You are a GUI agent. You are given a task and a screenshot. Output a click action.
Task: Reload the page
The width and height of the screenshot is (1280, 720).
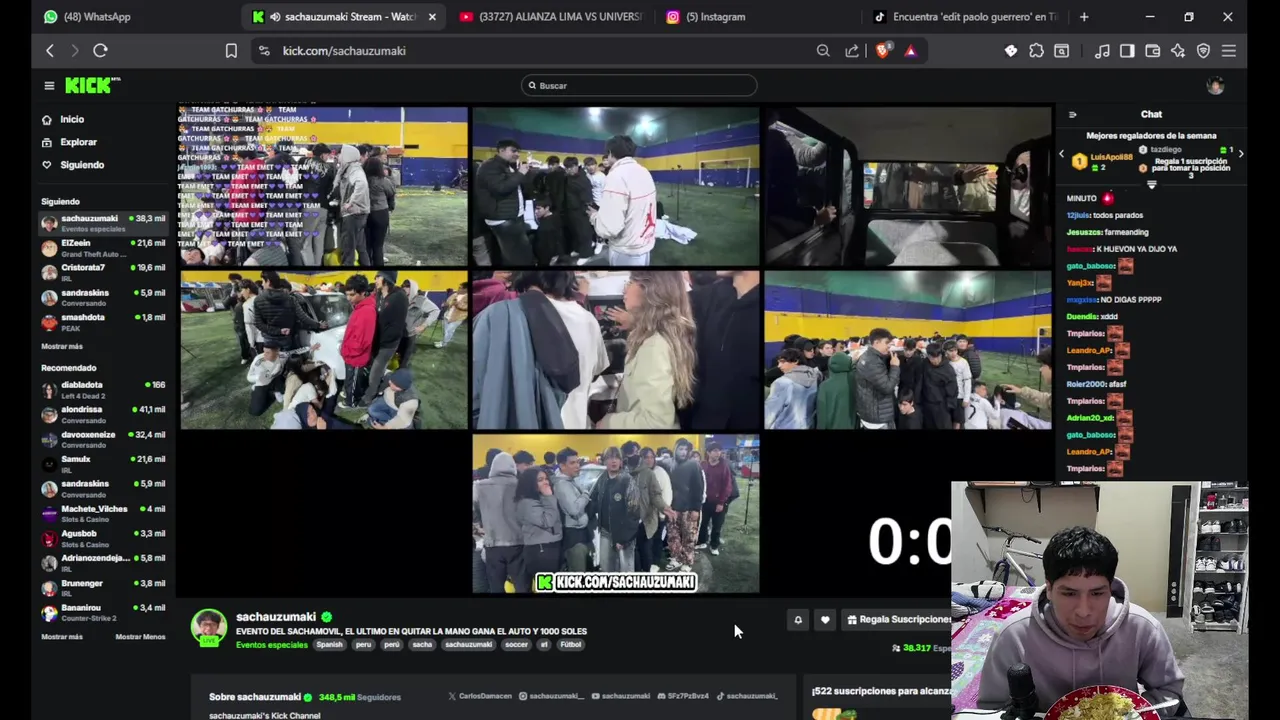click(x=100, y=50)
